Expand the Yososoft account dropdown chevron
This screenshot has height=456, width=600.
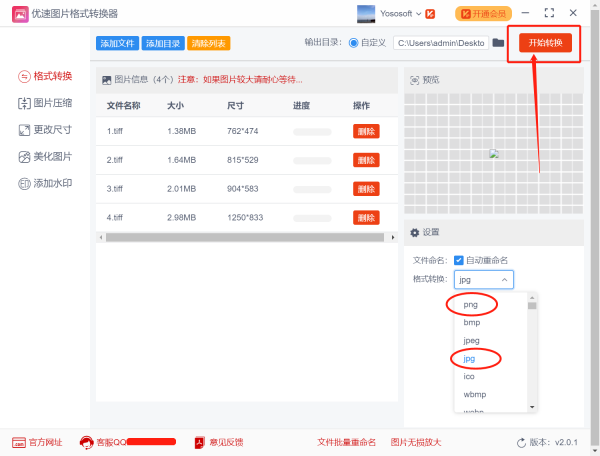pos(419,14)
